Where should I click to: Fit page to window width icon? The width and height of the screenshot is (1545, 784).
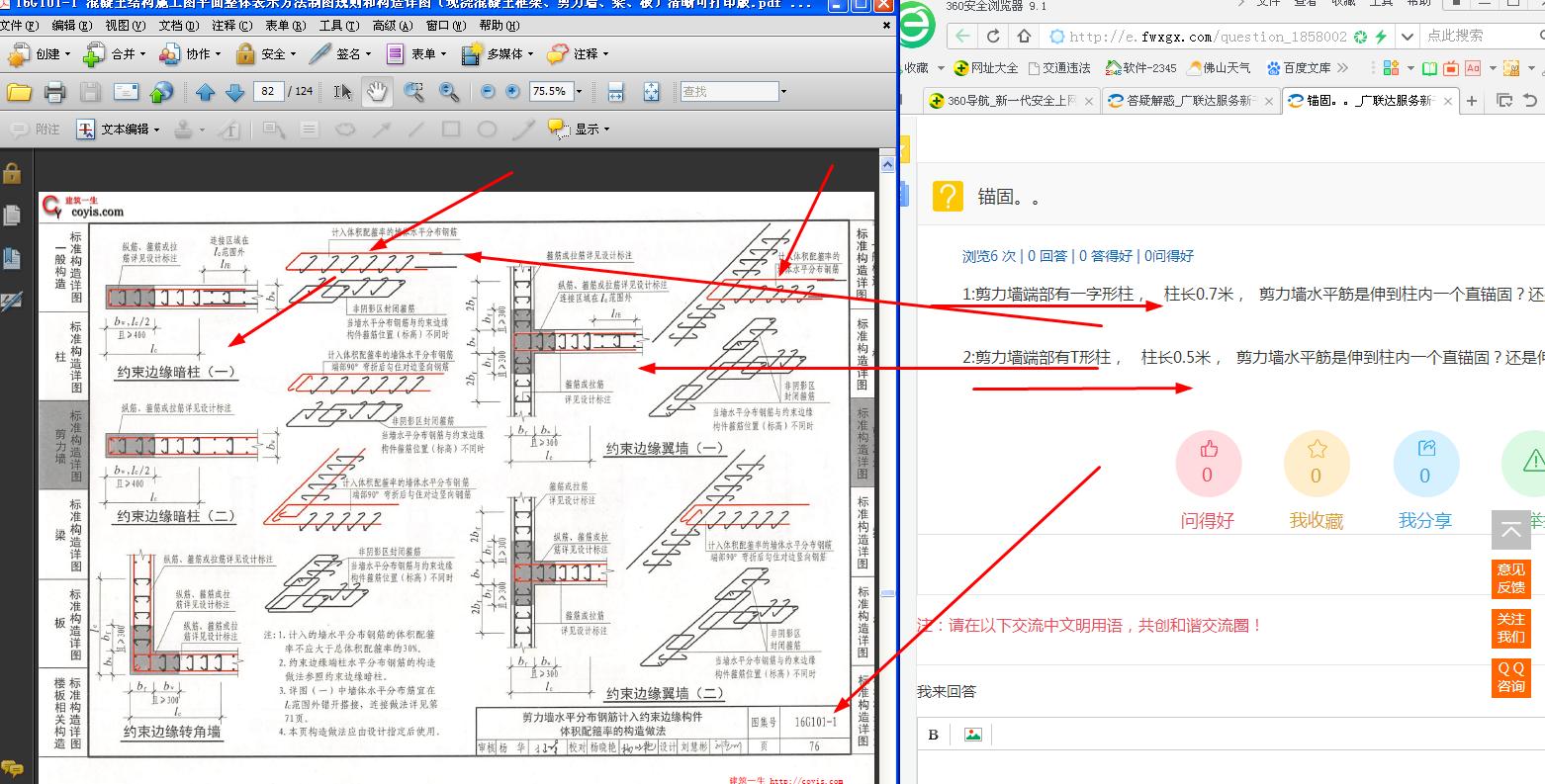(x=615, y=92)
